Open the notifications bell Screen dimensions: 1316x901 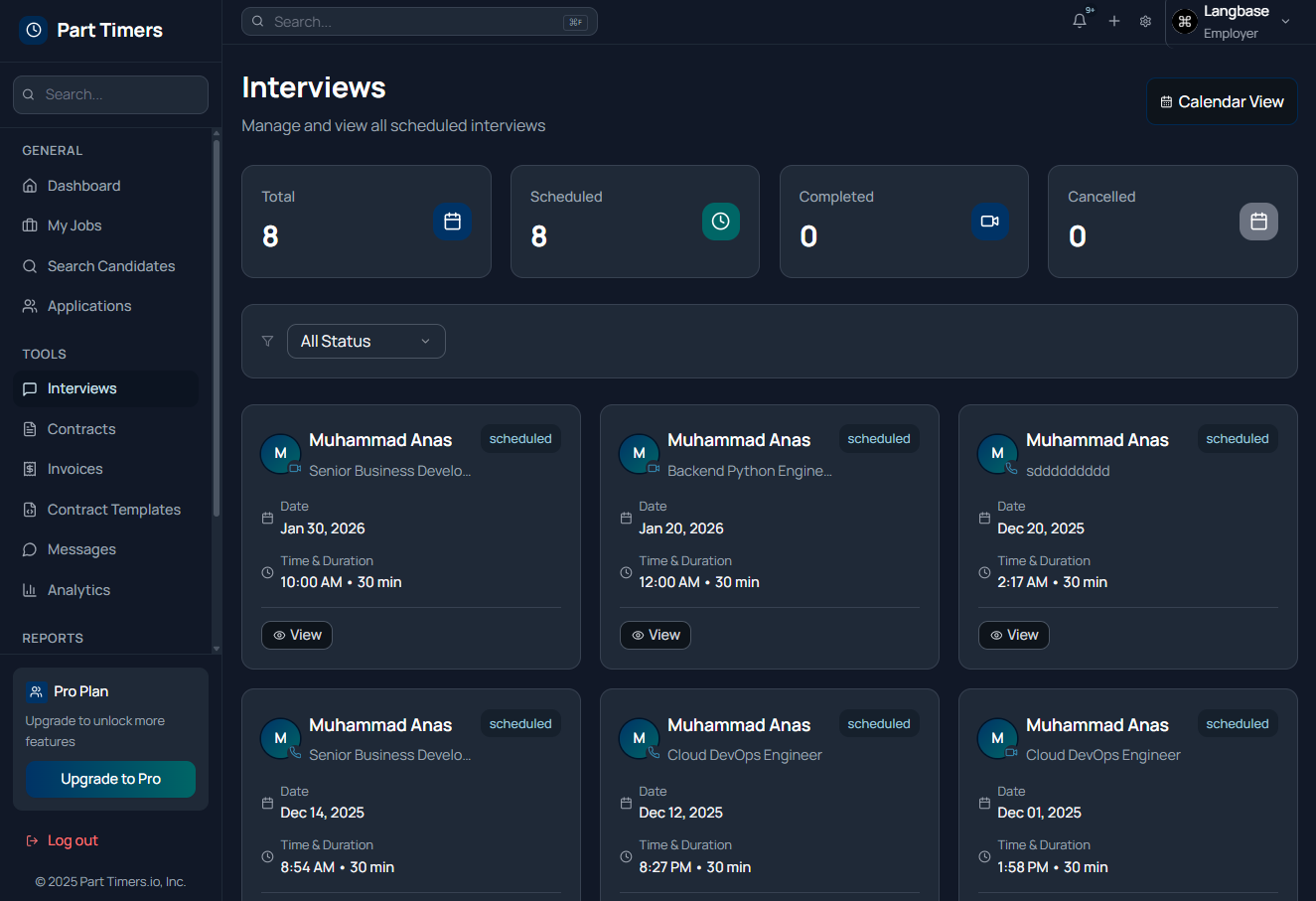tap(1079, 20)
